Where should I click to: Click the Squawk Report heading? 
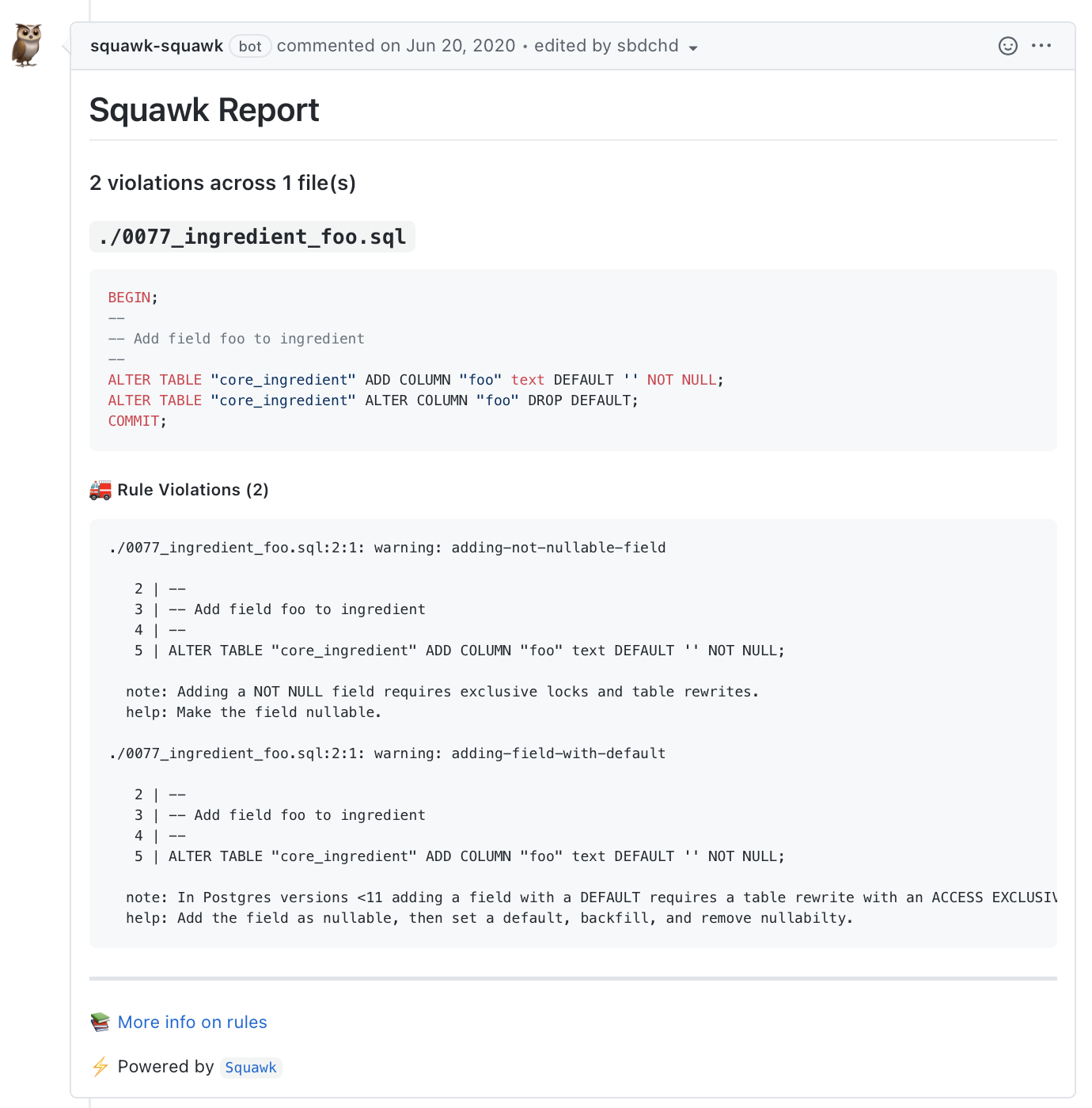(x=204, y=110)
